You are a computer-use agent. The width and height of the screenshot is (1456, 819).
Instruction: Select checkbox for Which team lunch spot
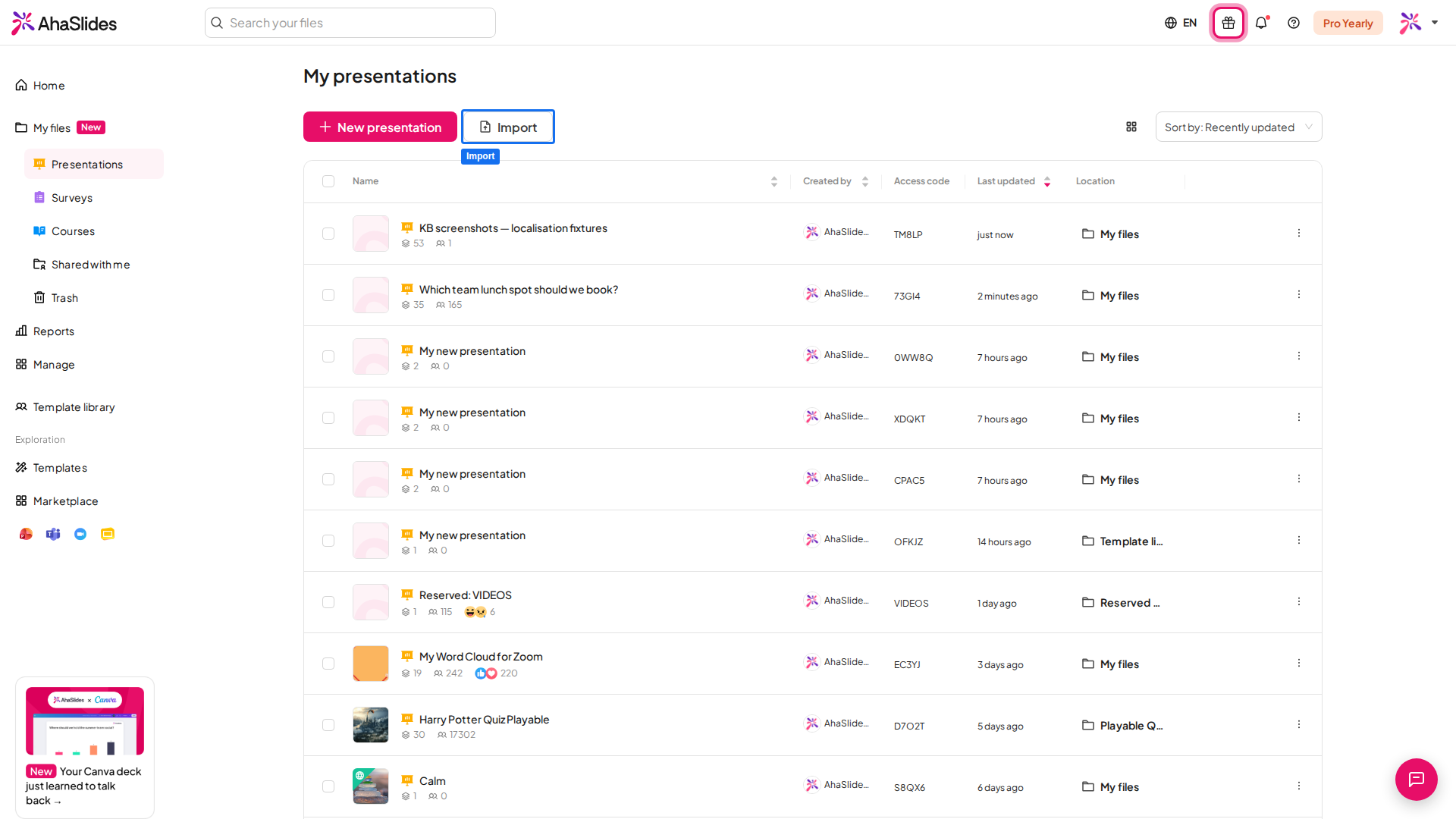click(x=328, y=295)
